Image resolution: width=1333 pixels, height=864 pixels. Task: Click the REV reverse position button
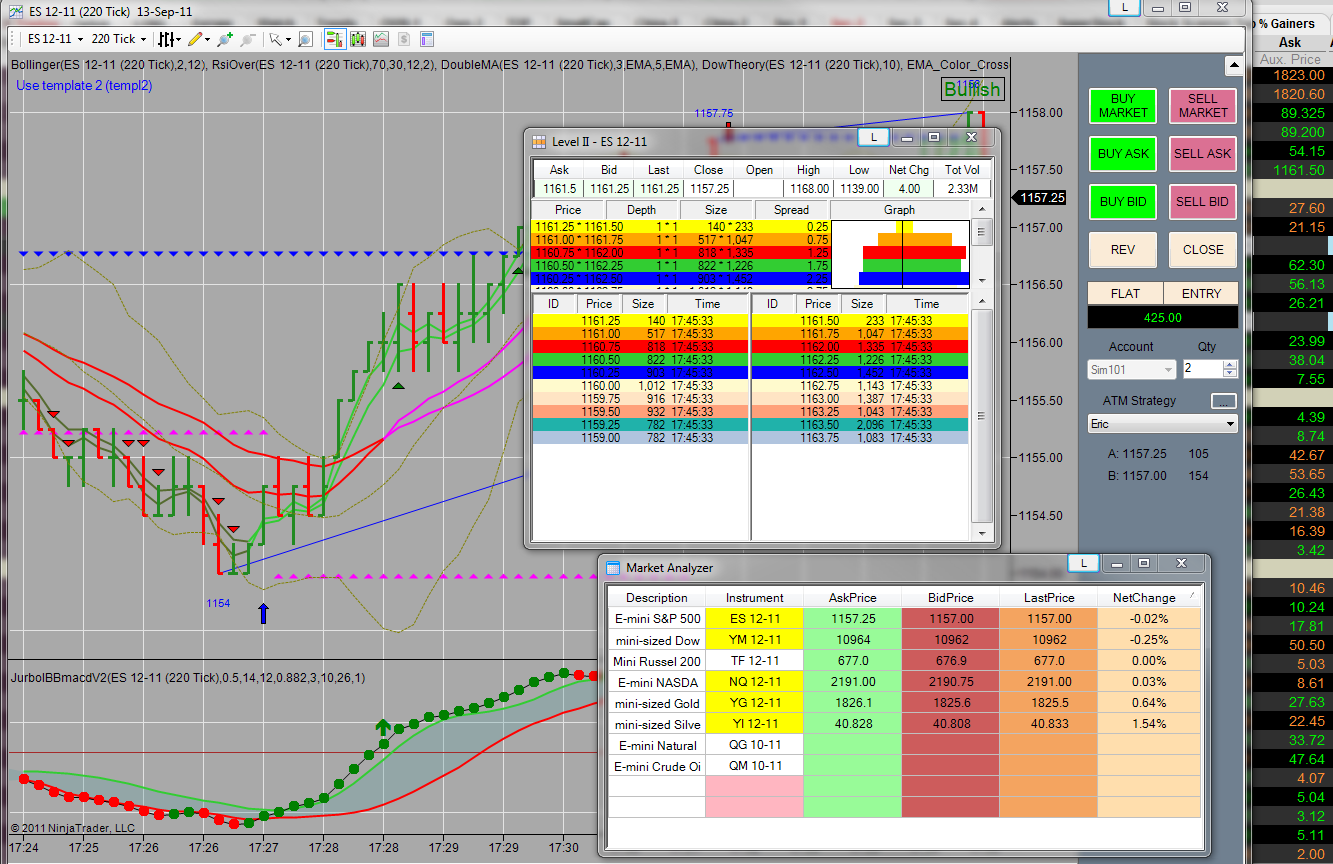coord(1123,250)
